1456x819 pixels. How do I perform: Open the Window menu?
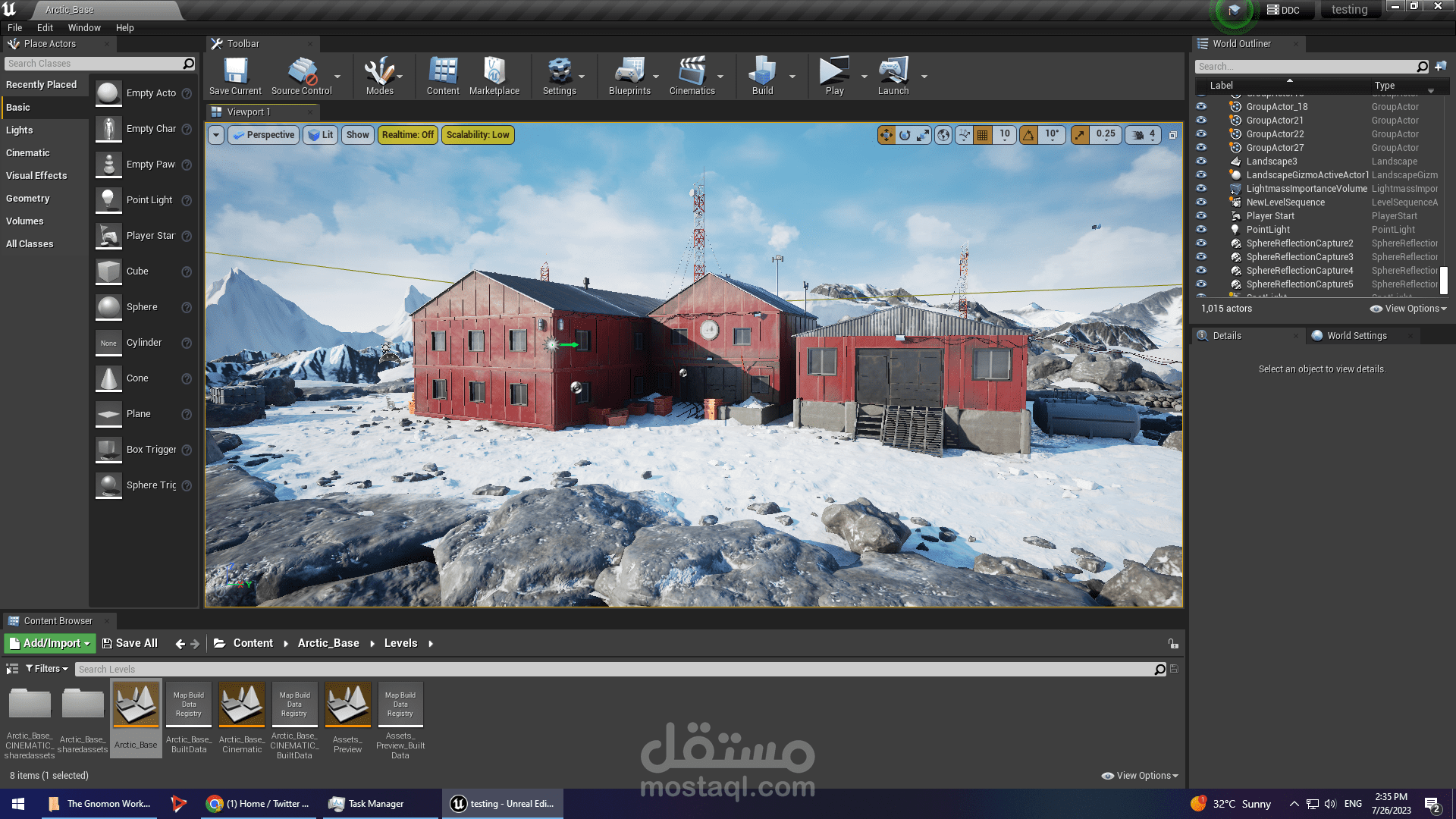tap(83, 28)
